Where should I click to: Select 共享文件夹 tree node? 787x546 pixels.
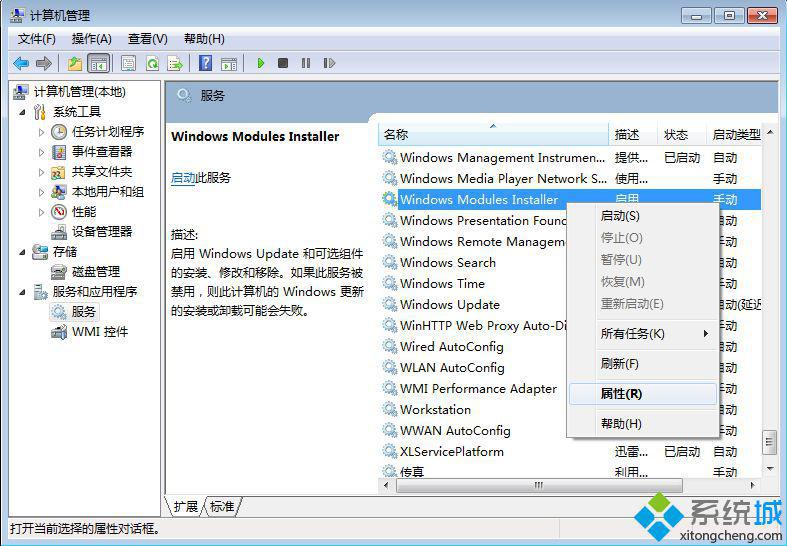click(x=102, y=172)
